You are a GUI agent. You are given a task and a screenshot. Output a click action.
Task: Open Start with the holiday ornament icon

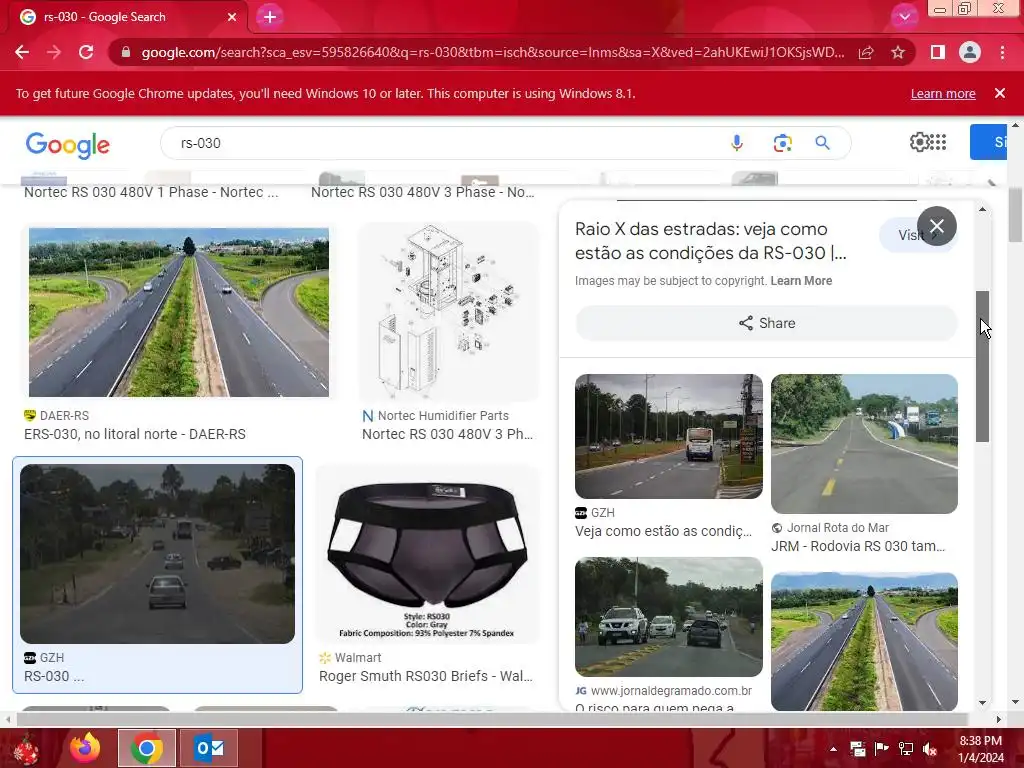[27, 749]
